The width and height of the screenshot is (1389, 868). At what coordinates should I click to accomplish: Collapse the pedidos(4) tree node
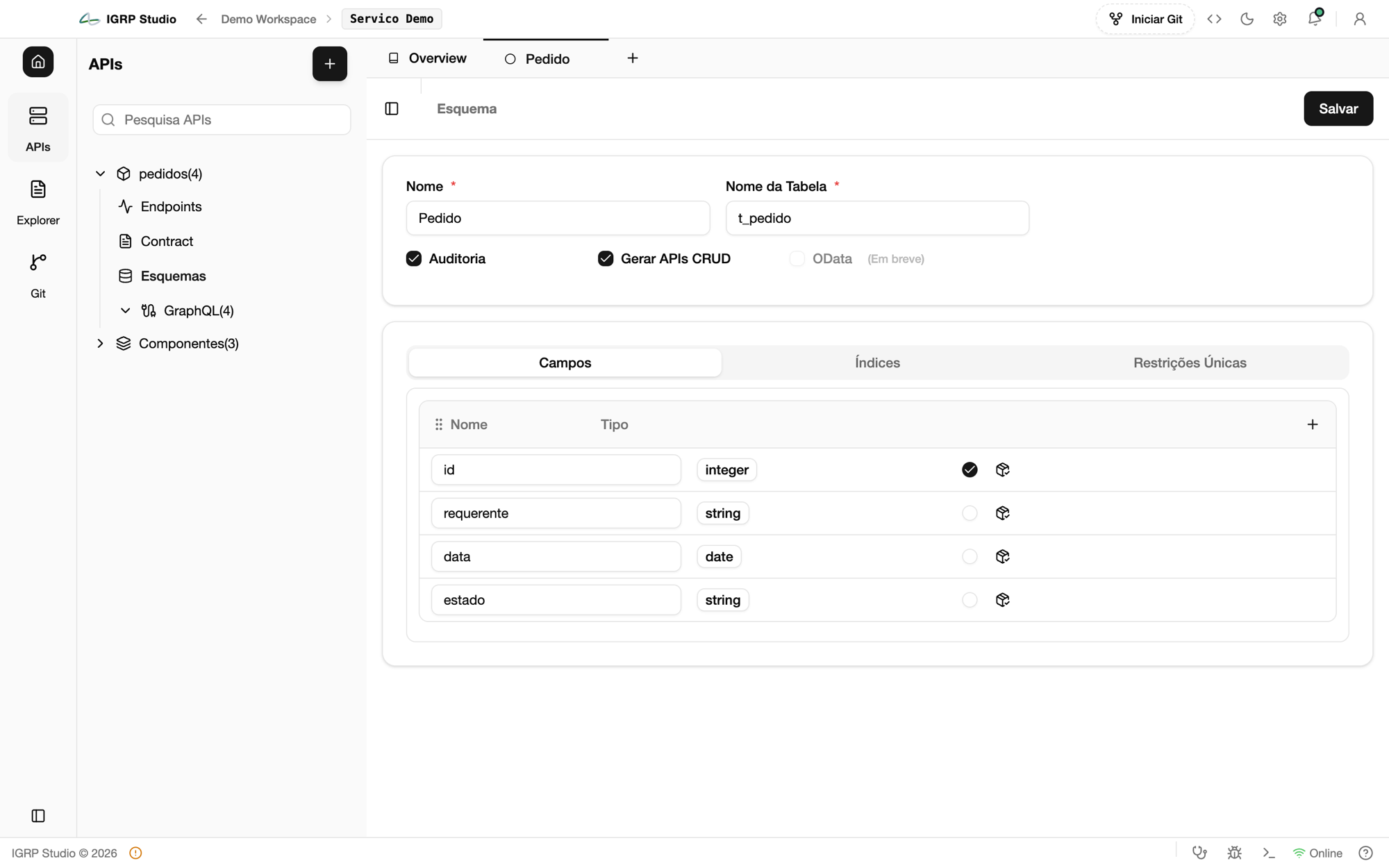100,174
